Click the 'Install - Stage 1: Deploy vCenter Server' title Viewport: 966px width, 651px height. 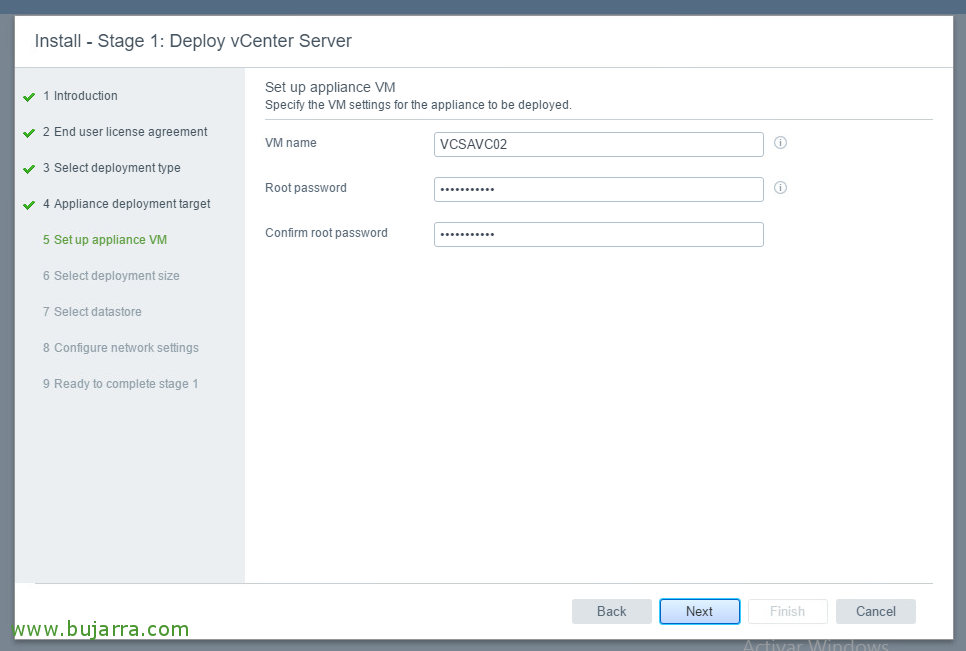193,41
